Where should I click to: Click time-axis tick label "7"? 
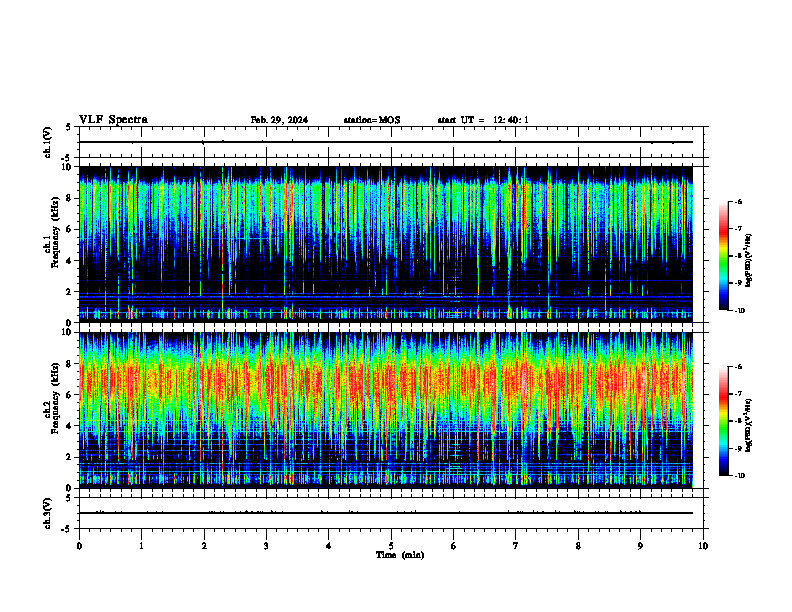click(x=516, y=546)
